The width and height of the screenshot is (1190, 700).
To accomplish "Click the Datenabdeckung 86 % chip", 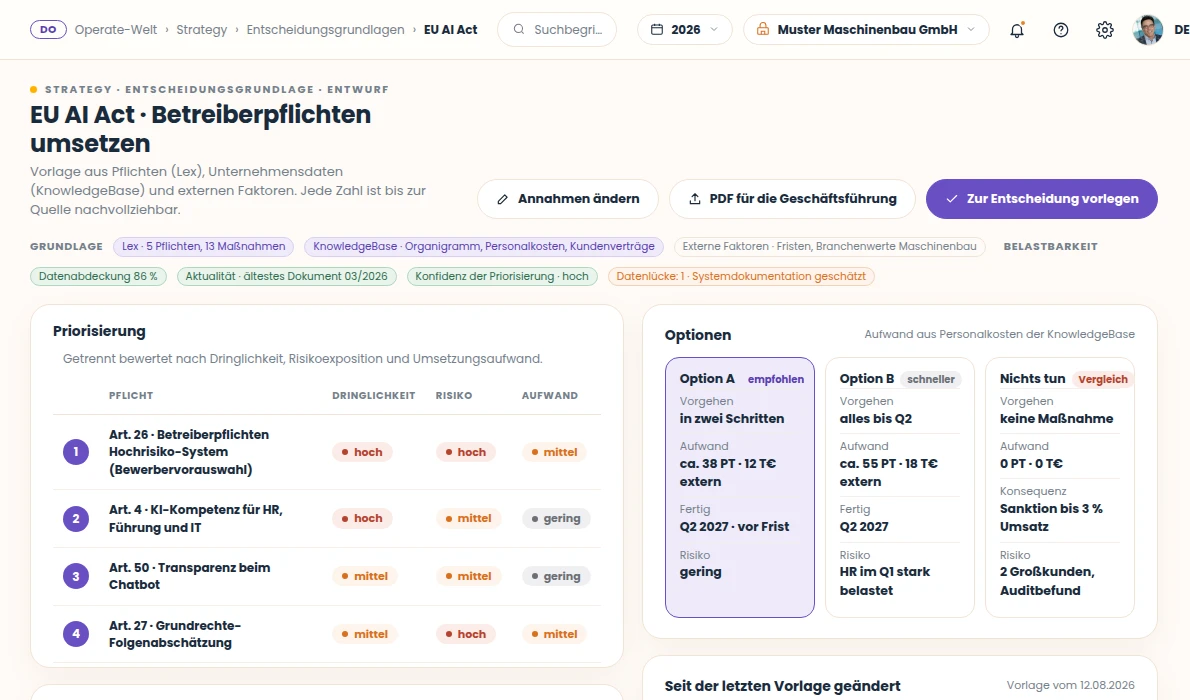I will [98, 276].
